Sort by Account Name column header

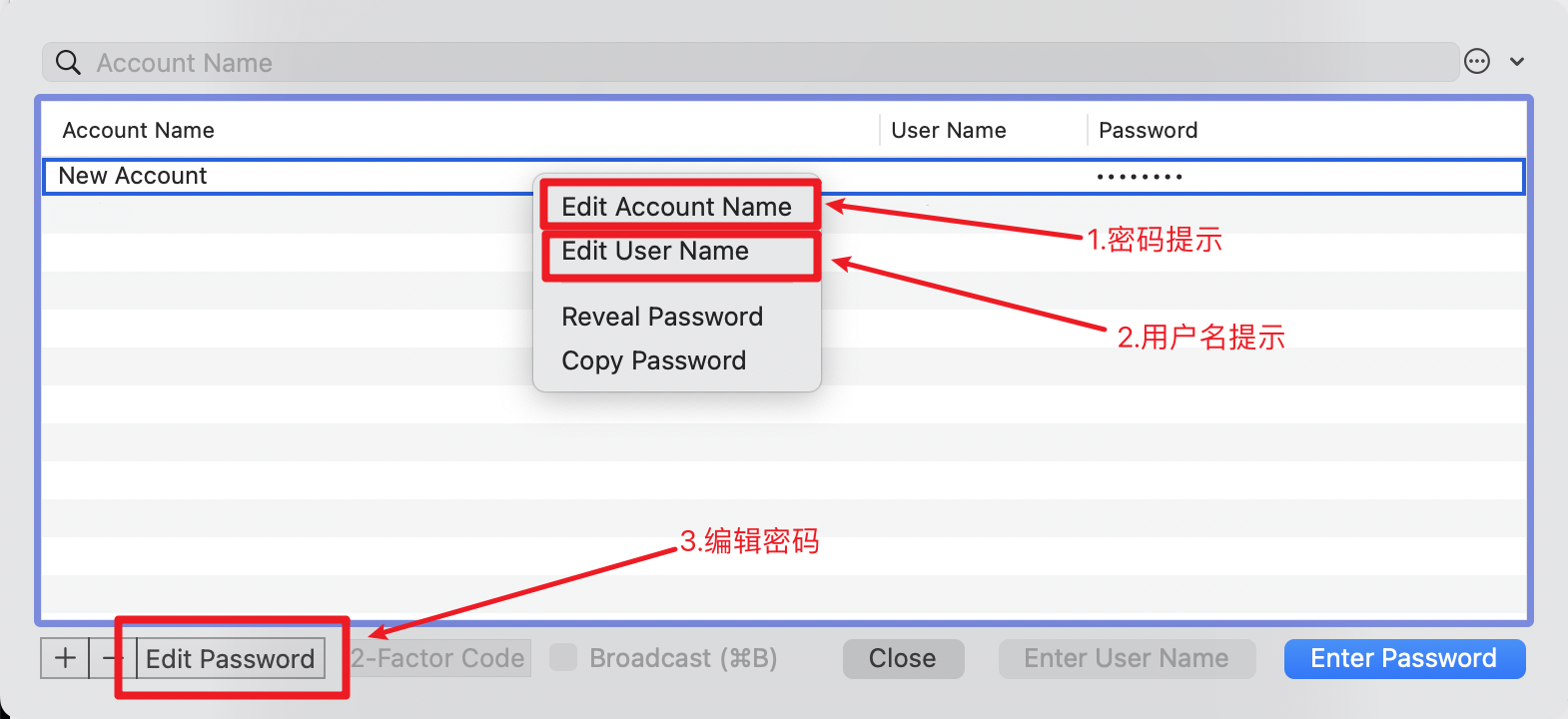click(139, 130)
